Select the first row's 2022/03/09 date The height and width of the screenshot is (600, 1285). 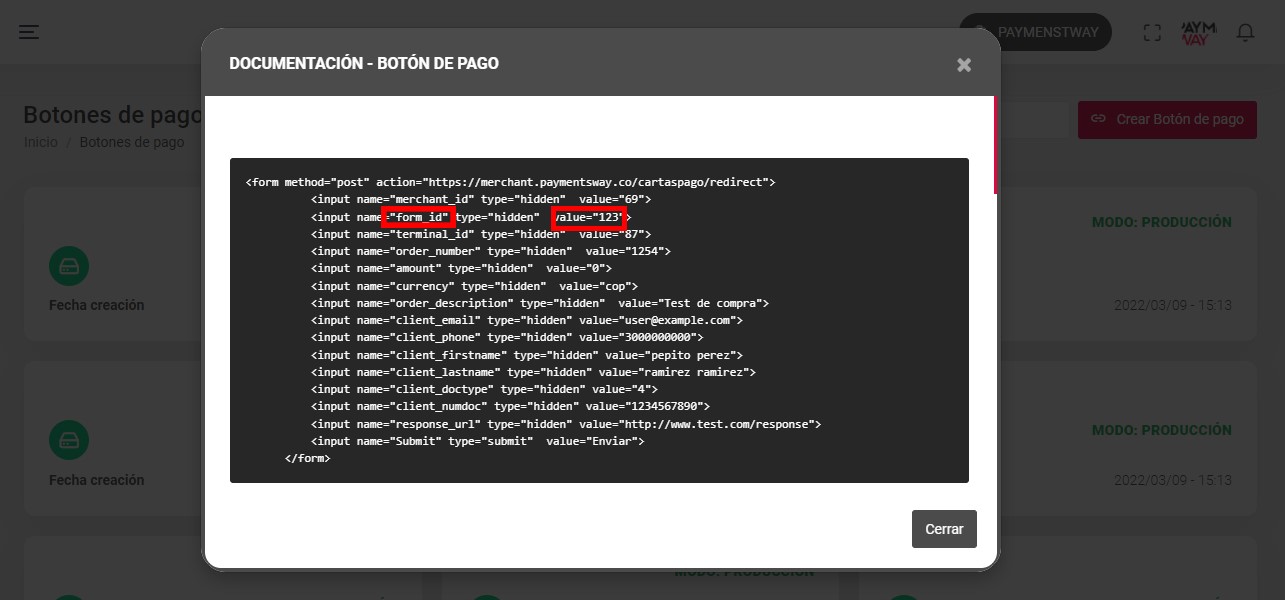tap(1172, 305)
